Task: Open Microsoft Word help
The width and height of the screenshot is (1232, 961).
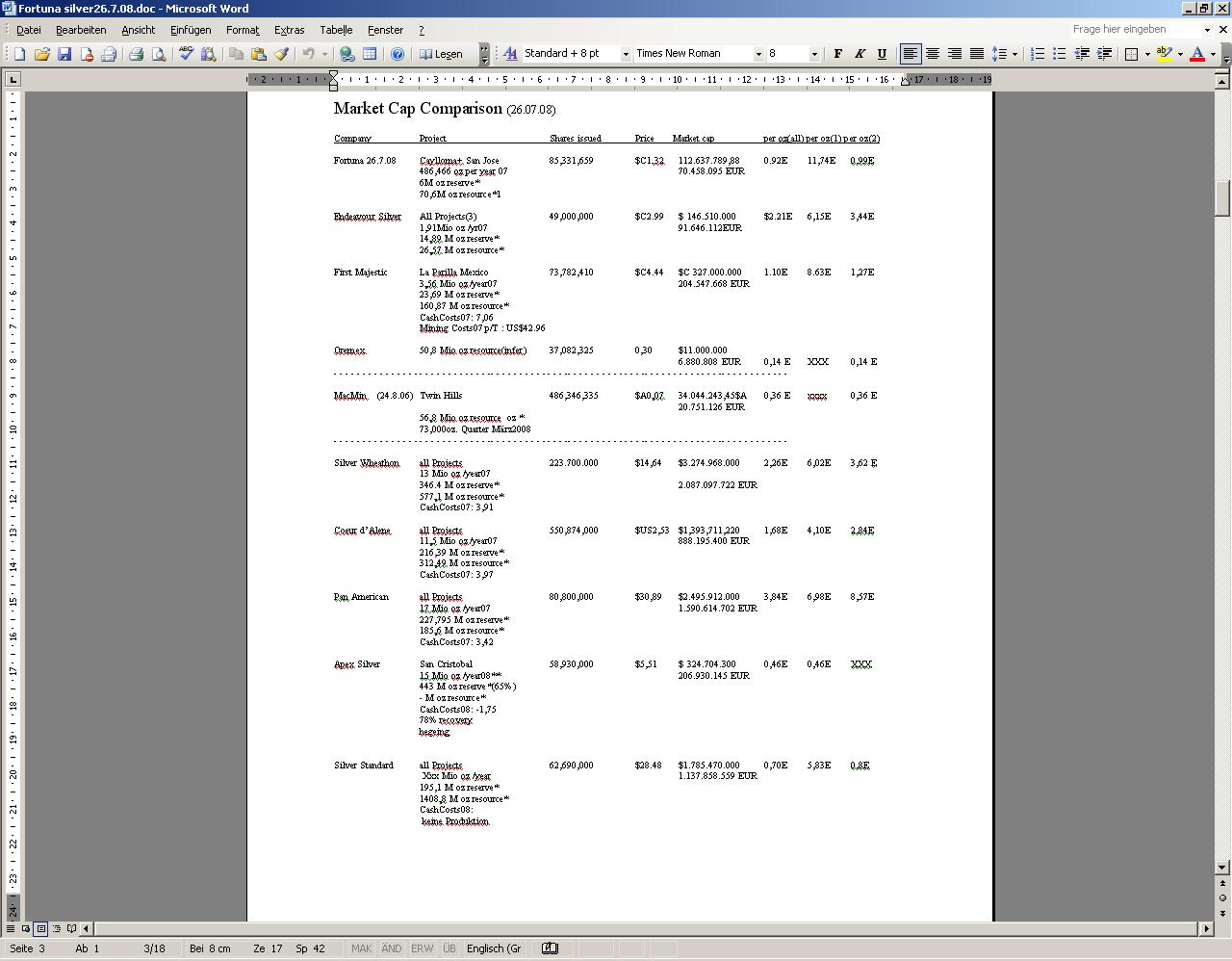Action: (x=397, y=54)
